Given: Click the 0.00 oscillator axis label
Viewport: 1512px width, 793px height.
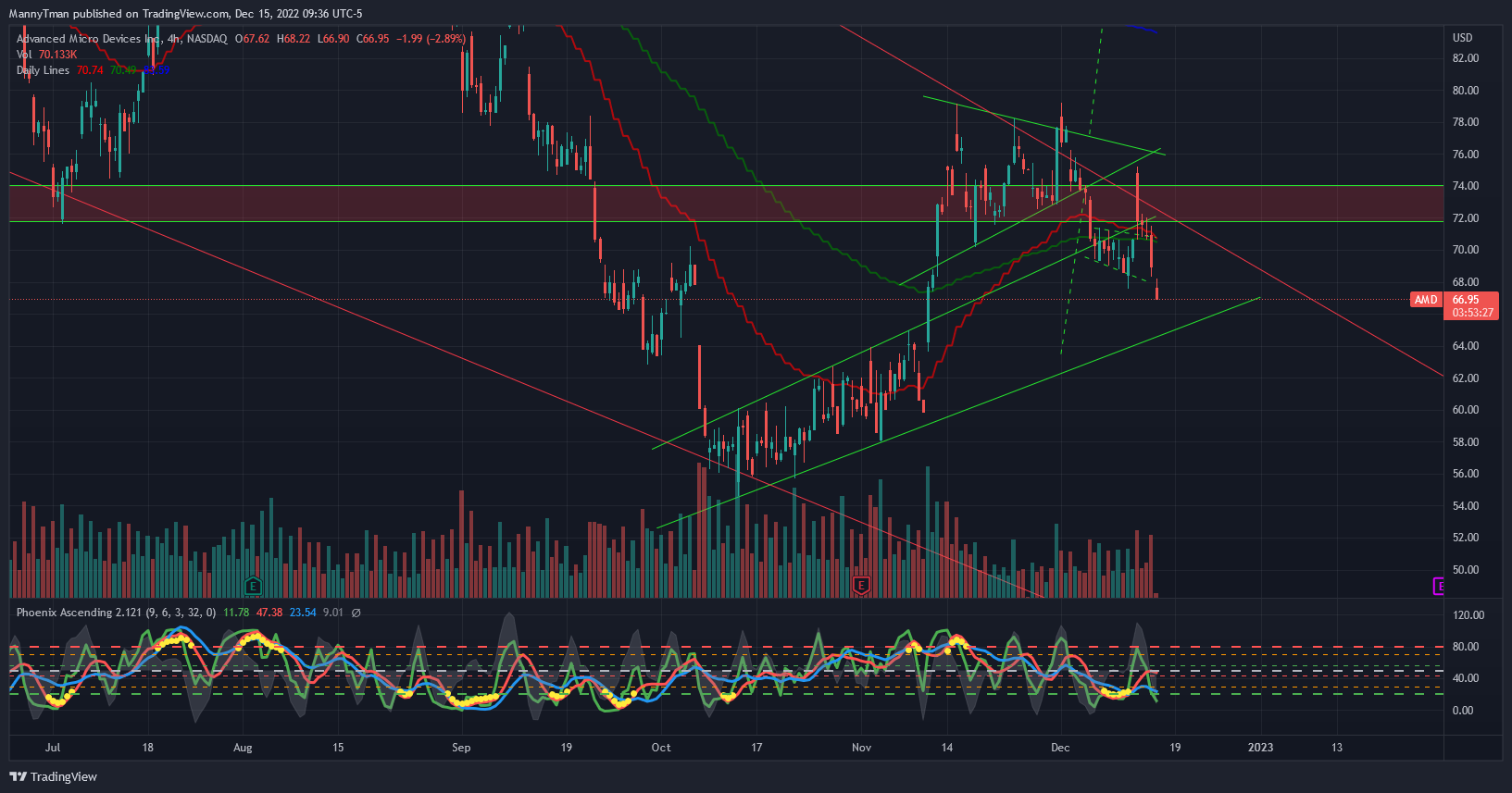Looking at the screenshot, I should pyautogui.click(x=1463, y=711).
